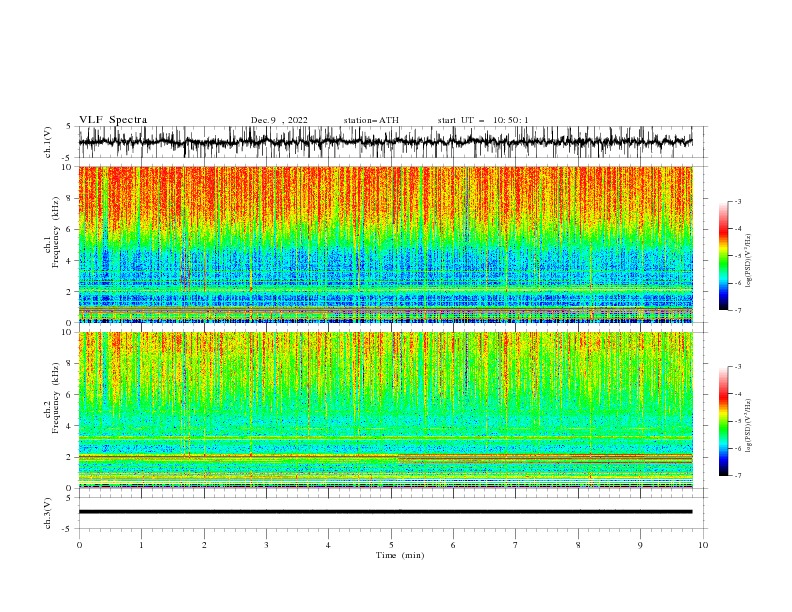Click the "4" kHz tick on ch.1 axis
Screen dimensions: 792x612
pos(70,261)
